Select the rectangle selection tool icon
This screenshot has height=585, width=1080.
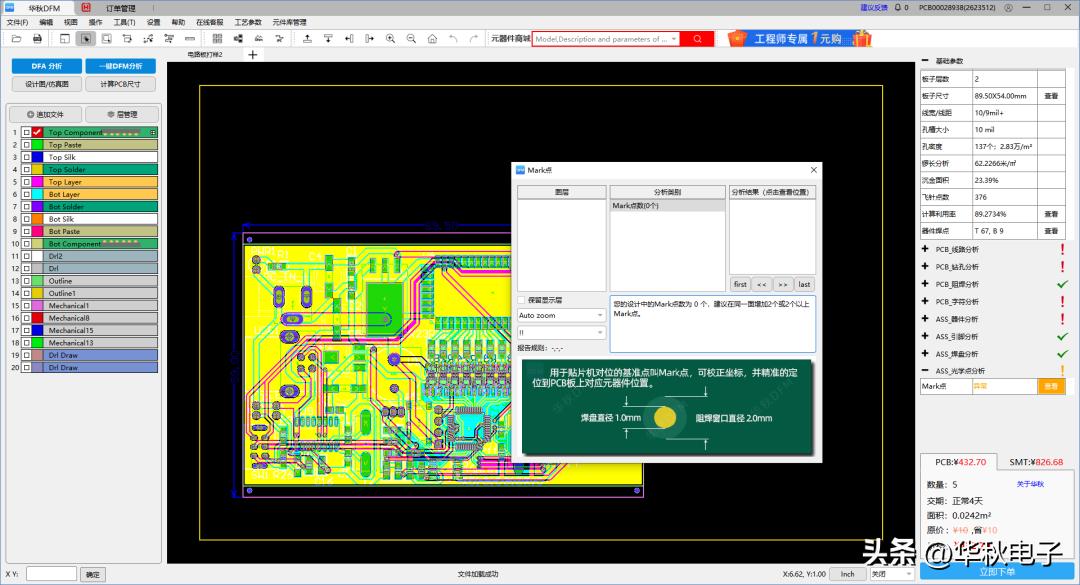pyautogui.click(x=86, y=39)
